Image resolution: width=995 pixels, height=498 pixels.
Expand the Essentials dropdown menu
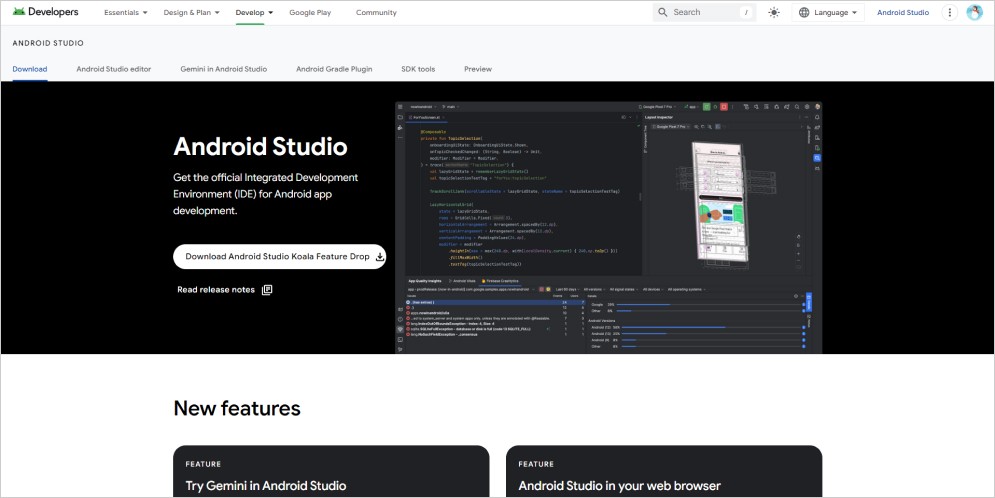[126, 12]
